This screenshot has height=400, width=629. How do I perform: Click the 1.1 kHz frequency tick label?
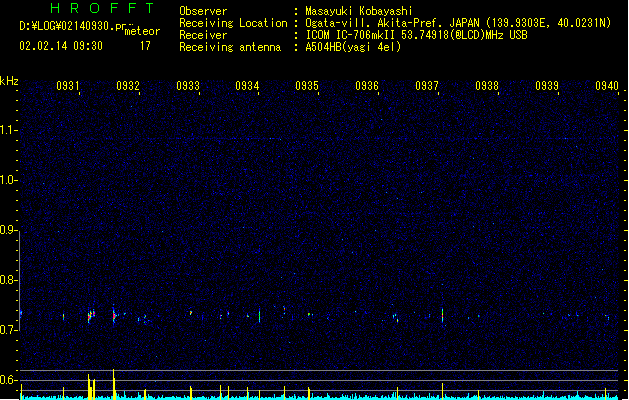tap(8, 130)
